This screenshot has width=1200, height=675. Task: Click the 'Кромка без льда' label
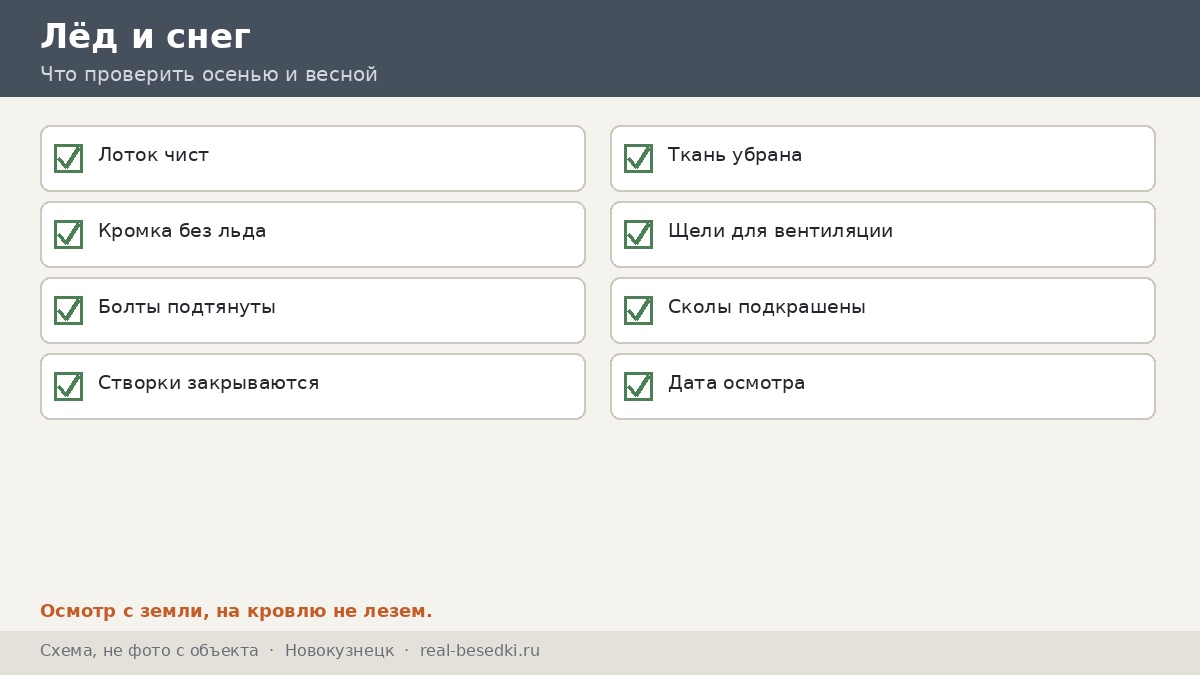182,231
